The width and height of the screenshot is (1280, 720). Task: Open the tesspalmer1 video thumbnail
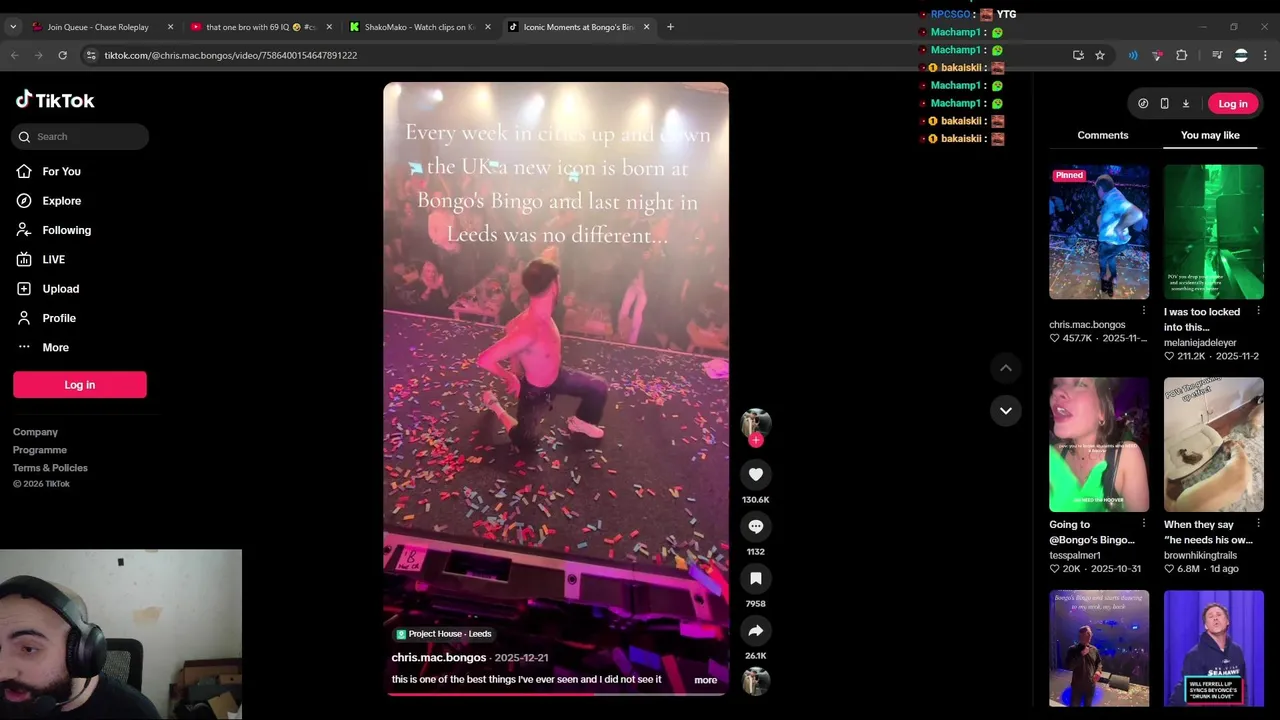1099,445
